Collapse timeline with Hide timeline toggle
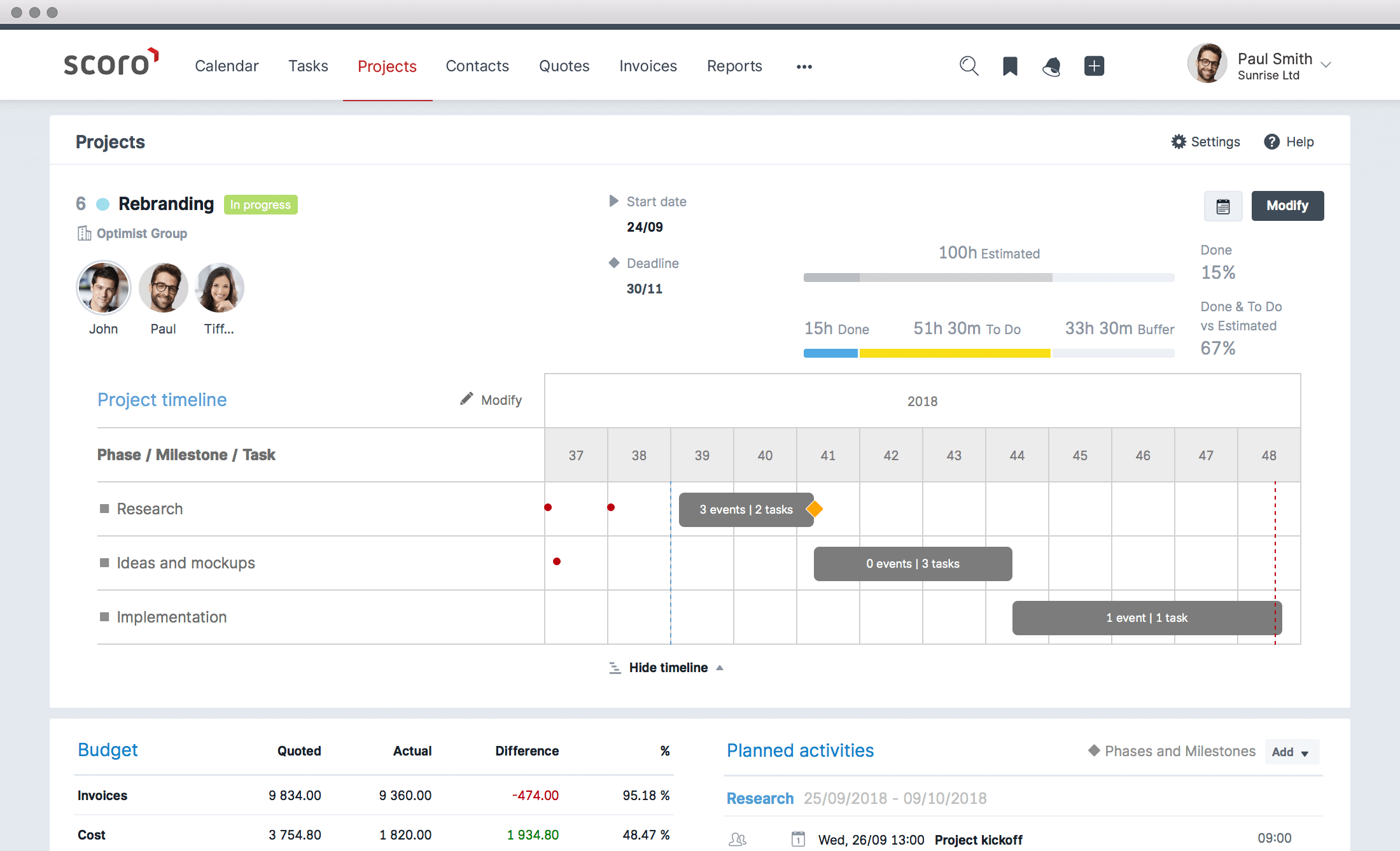Screen dimensions: 1400x851 [x=667, y=668]
